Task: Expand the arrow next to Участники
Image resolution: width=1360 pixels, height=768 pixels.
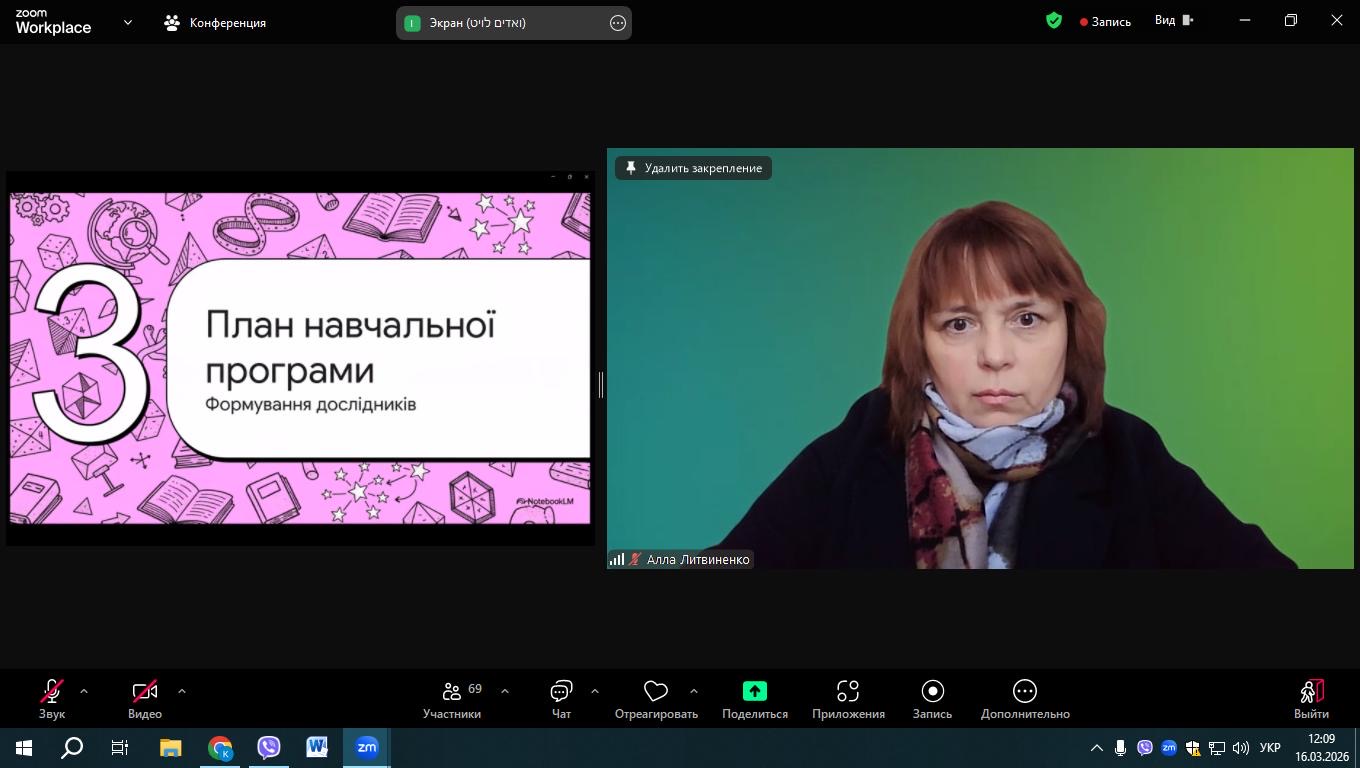Action: coord(504,691)
